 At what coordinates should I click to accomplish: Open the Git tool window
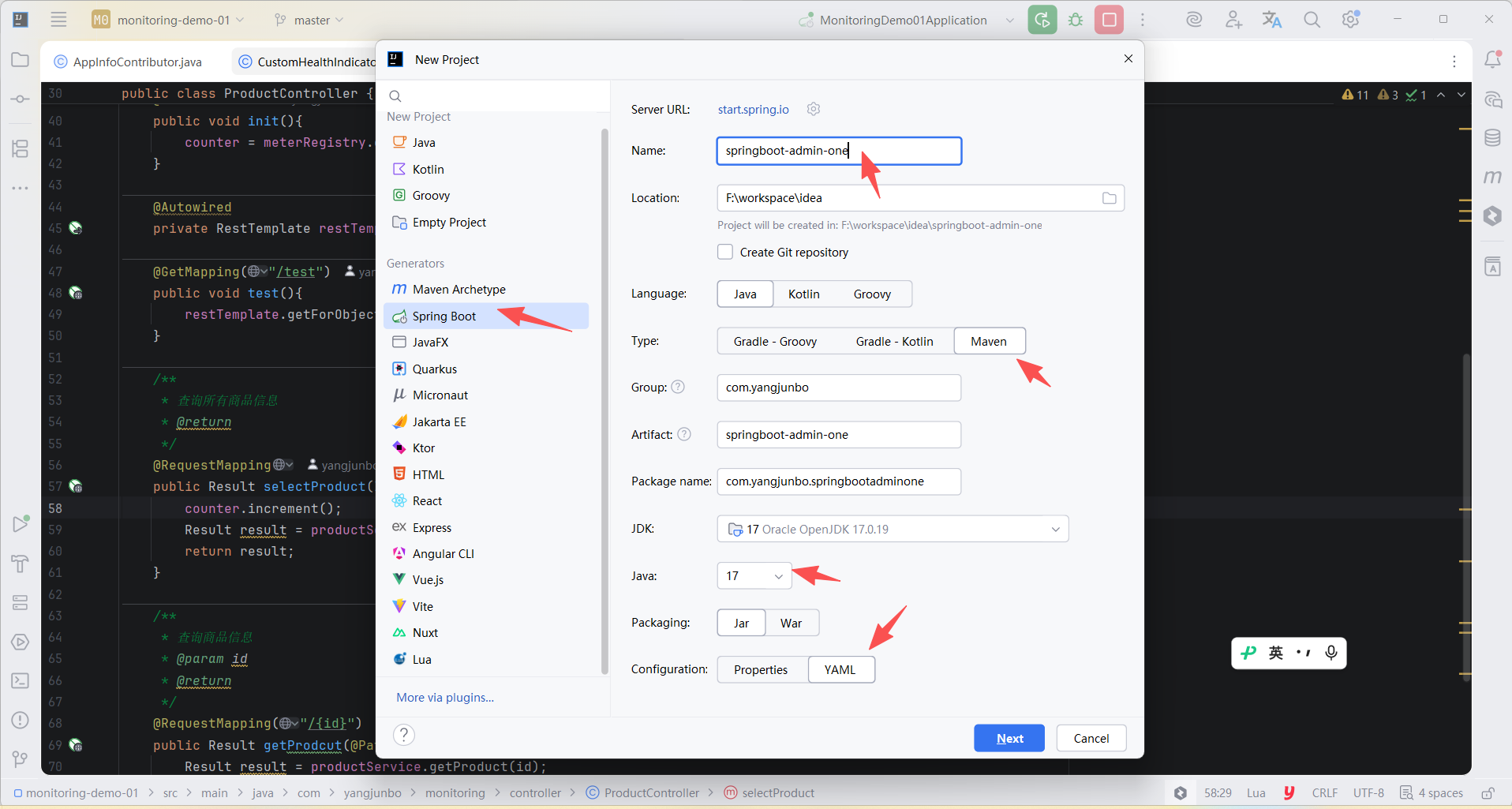21,758
